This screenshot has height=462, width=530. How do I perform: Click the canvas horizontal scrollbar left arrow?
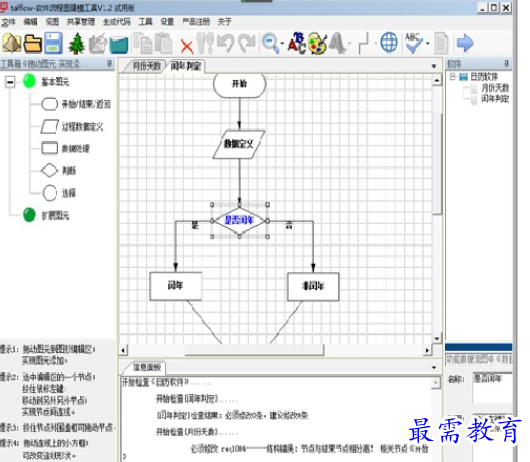coord(123,350)
